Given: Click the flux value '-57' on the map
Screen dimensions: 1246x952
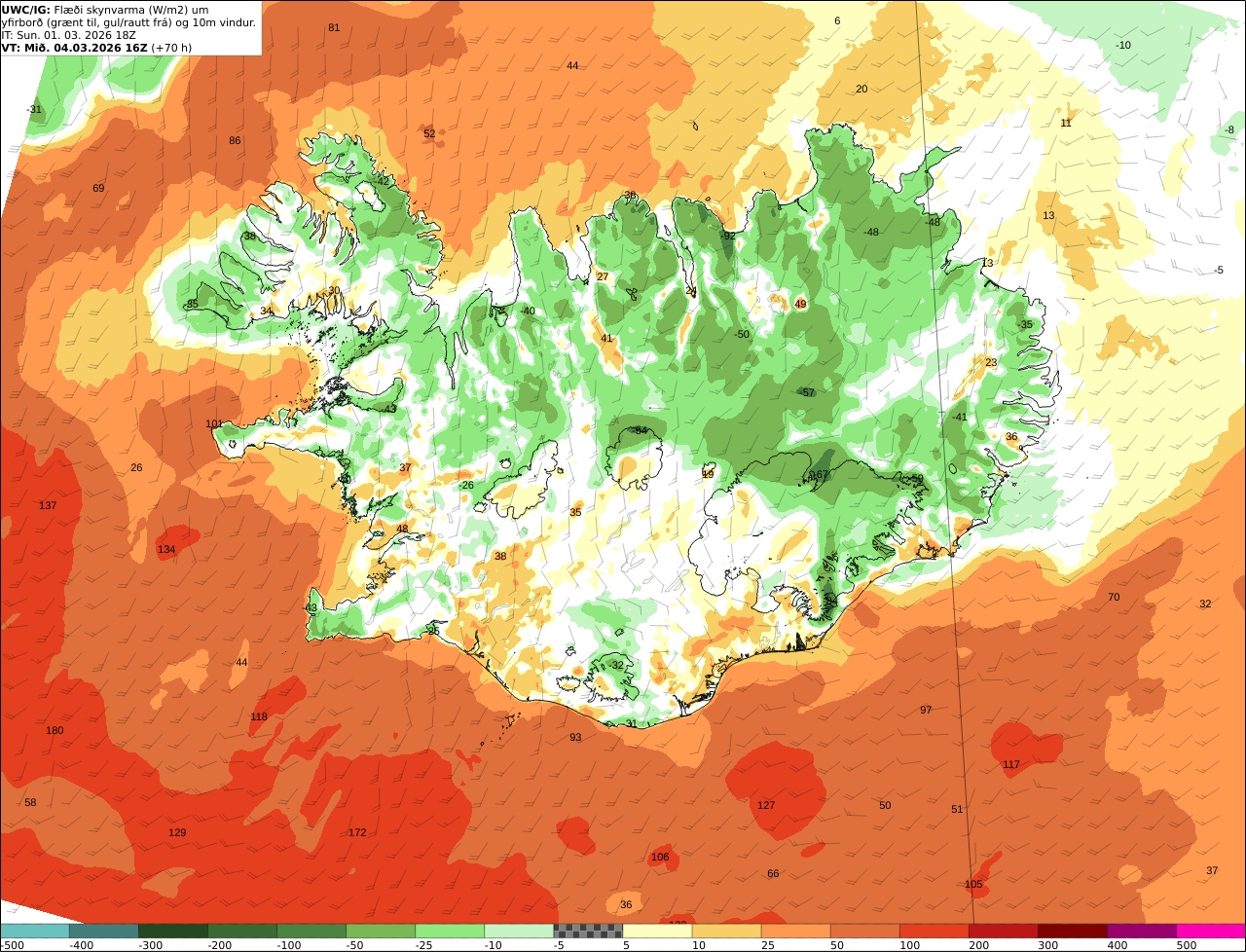Looking at the screenshot, I should (806, 392).
